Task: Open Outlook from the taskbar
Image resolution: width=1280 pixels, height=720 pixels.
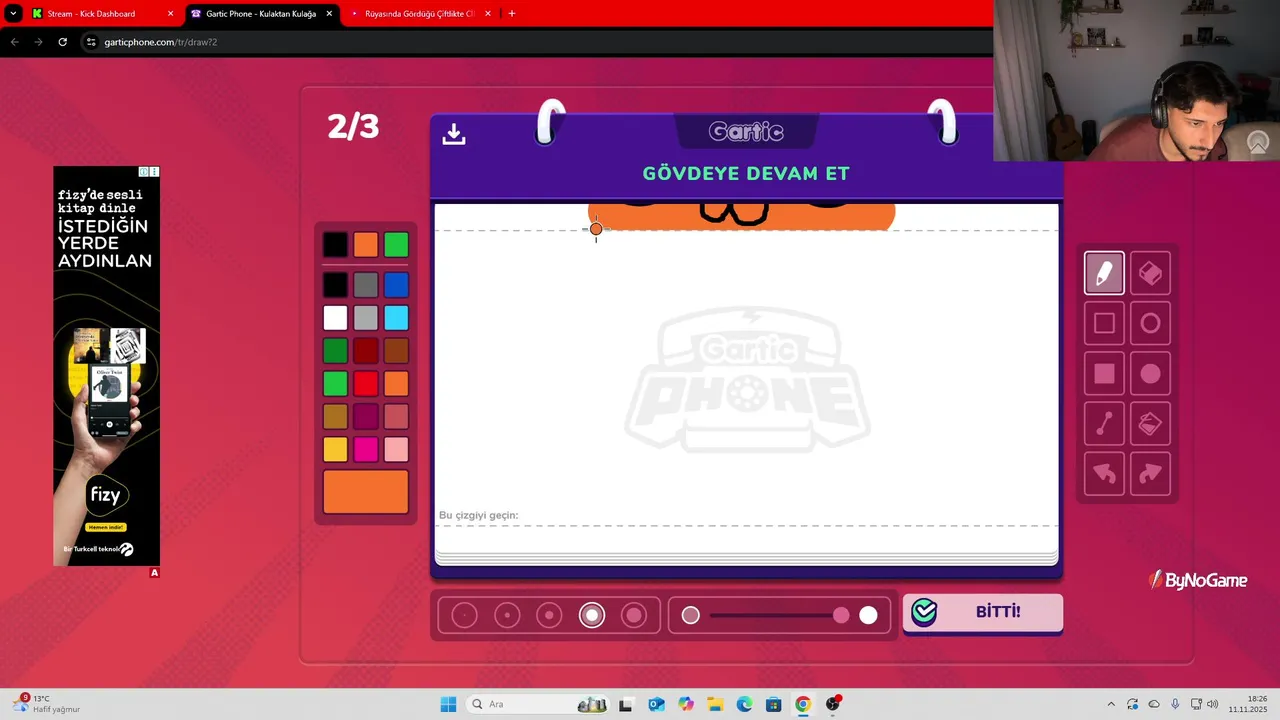Action: [x=656, y=704]
